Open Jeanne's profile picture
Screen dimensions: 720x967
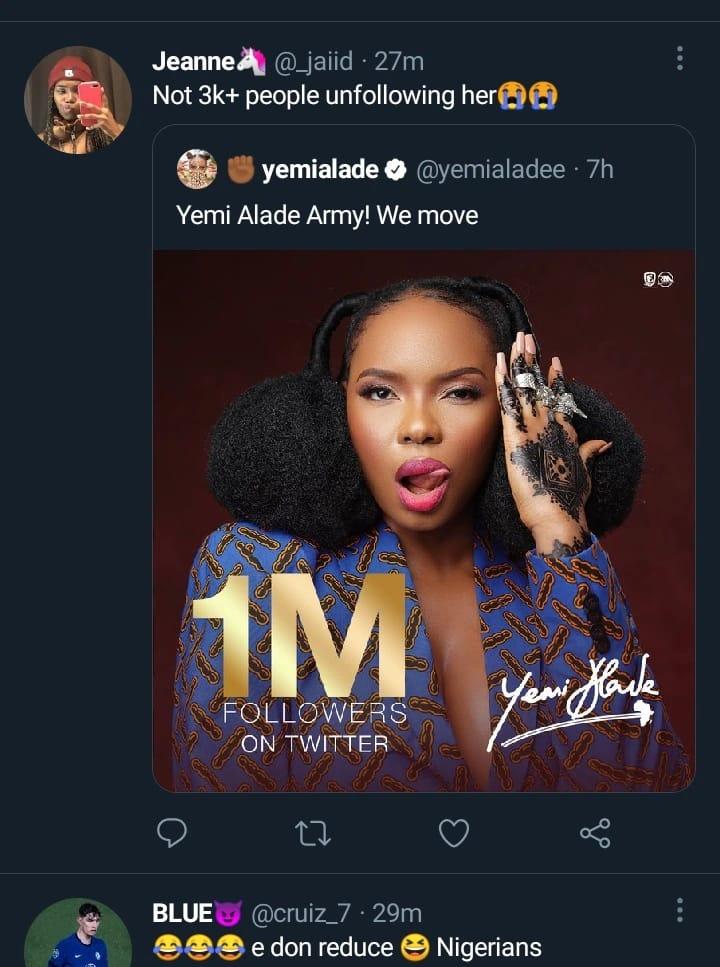click(x=78, y=100)
